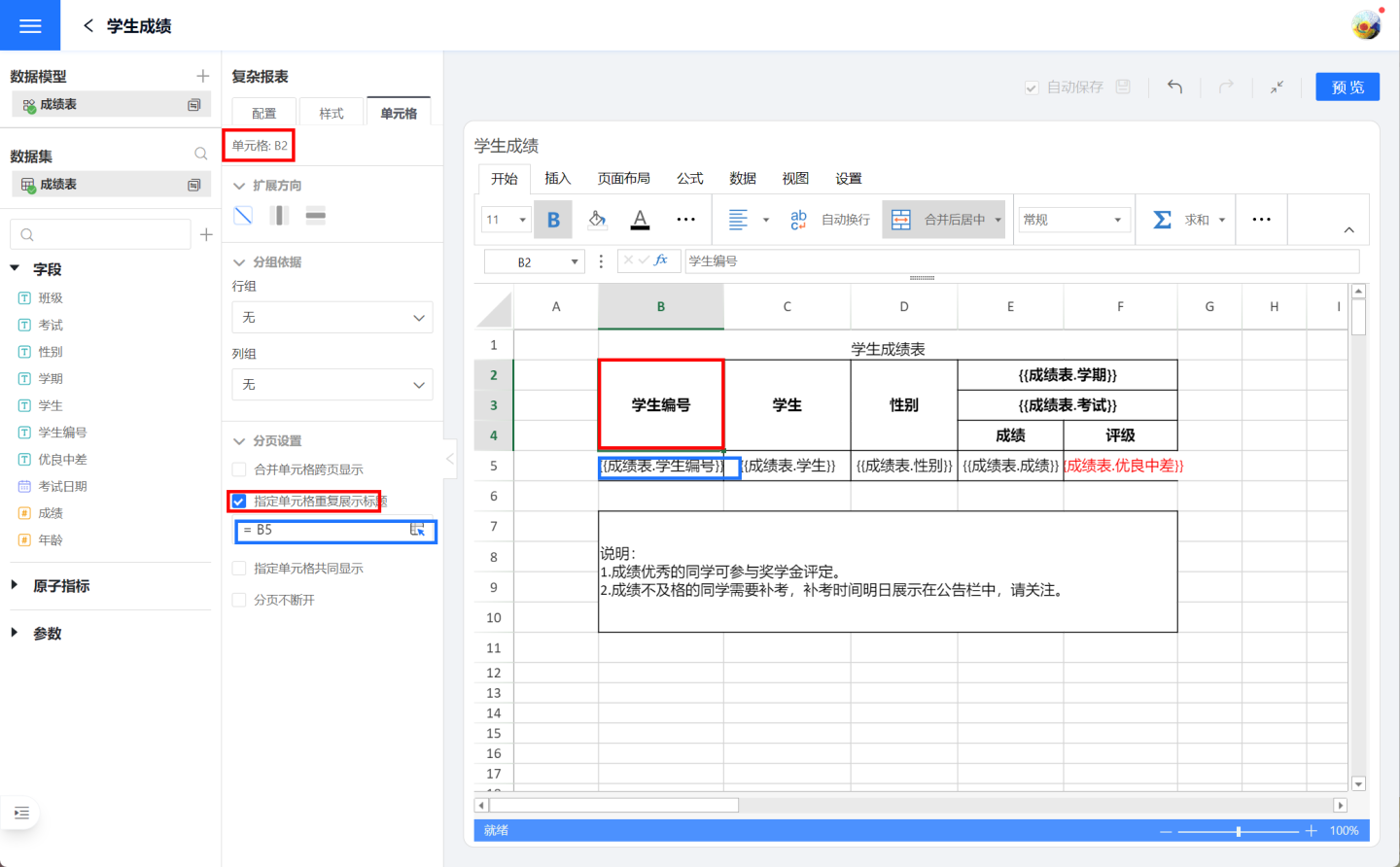
Task: Click the Bold formatting button
Action: pos(553,220)
